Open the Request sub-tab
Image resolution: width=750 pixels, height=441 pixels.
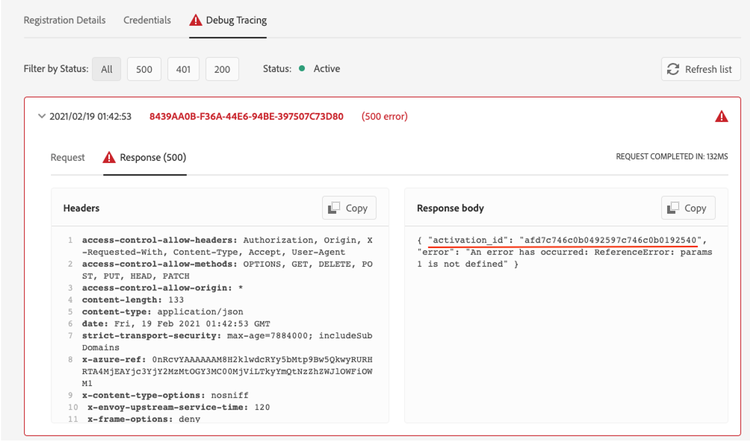pos(68,157)
